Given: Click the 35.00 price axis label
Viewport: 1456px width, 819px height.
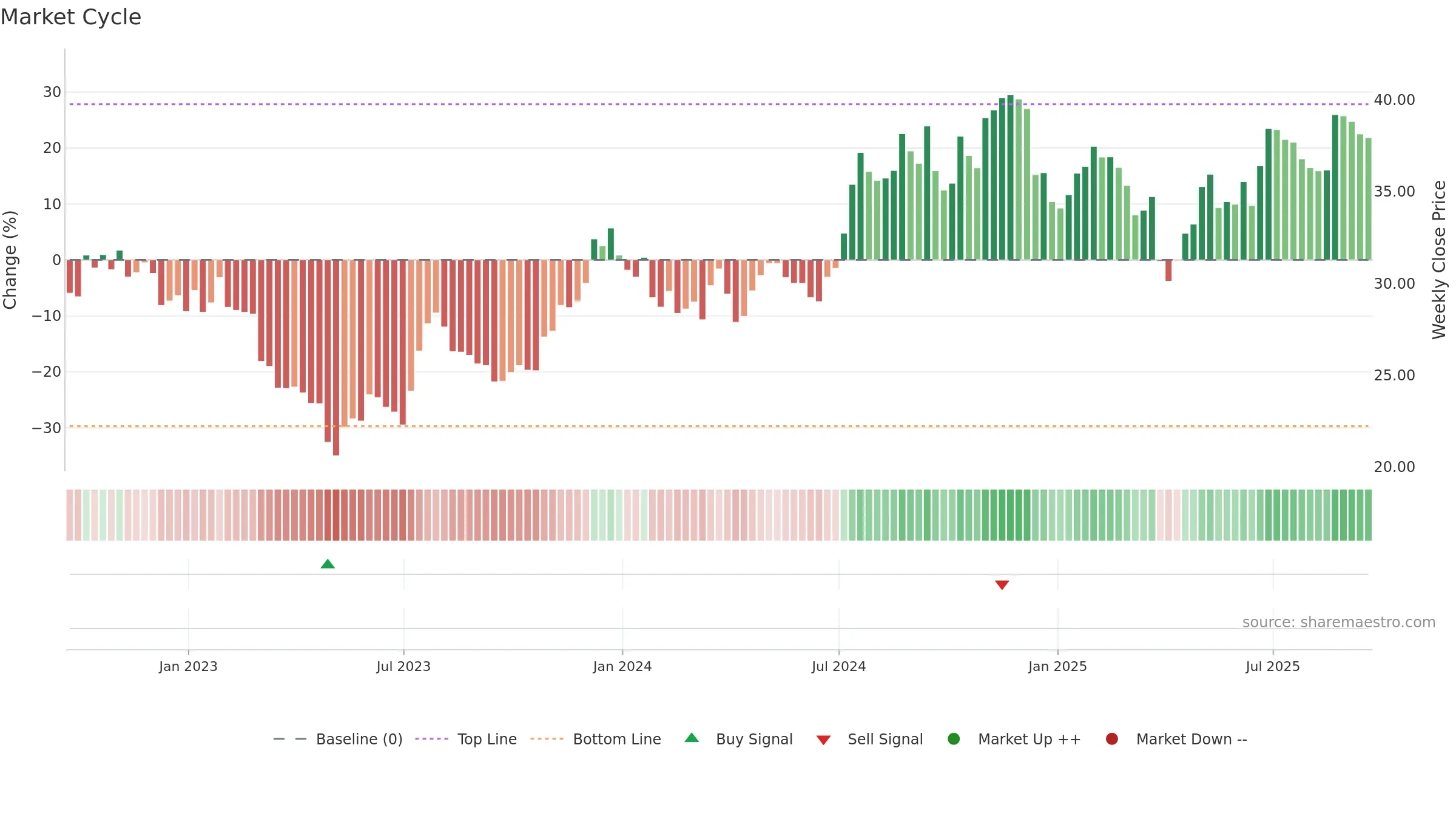Looking at the screenshot, I should click(x=1394, y=192).
